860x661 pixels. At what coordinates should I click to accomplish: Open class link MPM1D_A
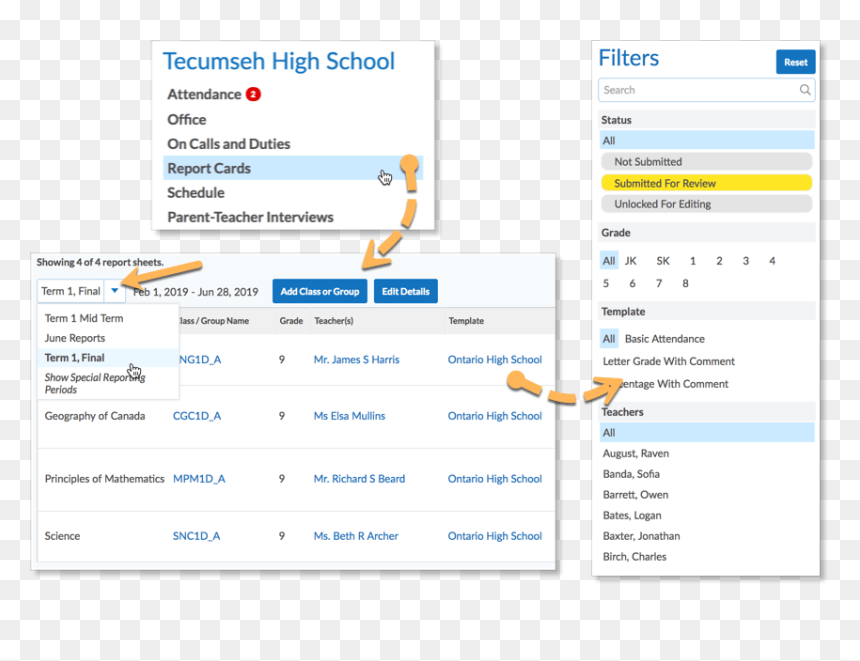pos(199,479)
